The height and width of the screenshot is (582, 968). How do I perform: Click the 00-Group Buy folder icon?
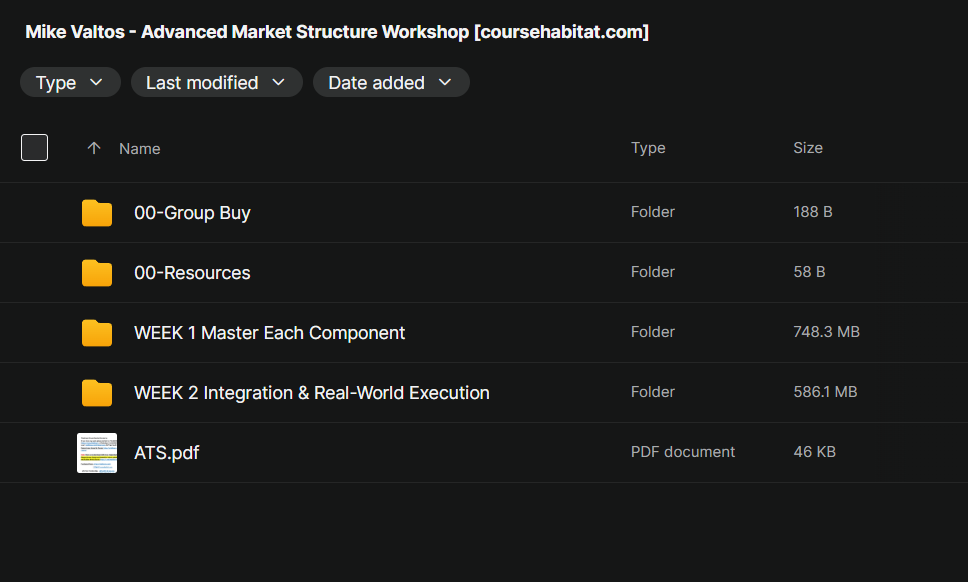[x=97, y=213]
